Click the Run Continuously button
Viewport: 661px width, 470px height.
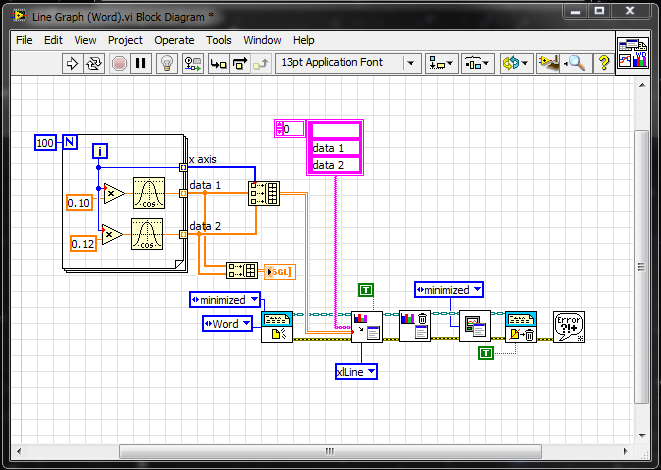point(94,63)
